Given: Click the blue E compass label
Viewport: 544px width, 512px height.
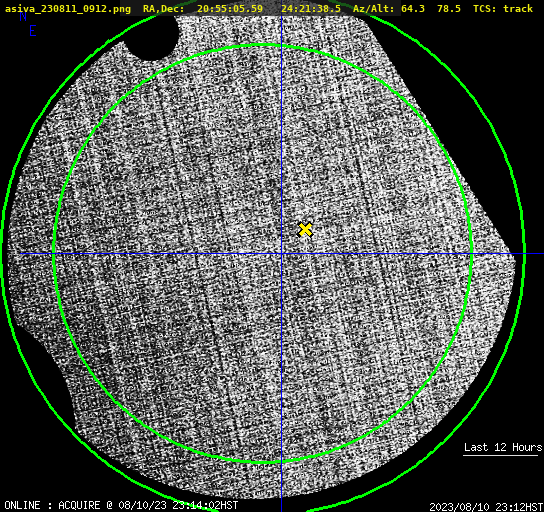Looking at the screenshot, I should point(33,31).
